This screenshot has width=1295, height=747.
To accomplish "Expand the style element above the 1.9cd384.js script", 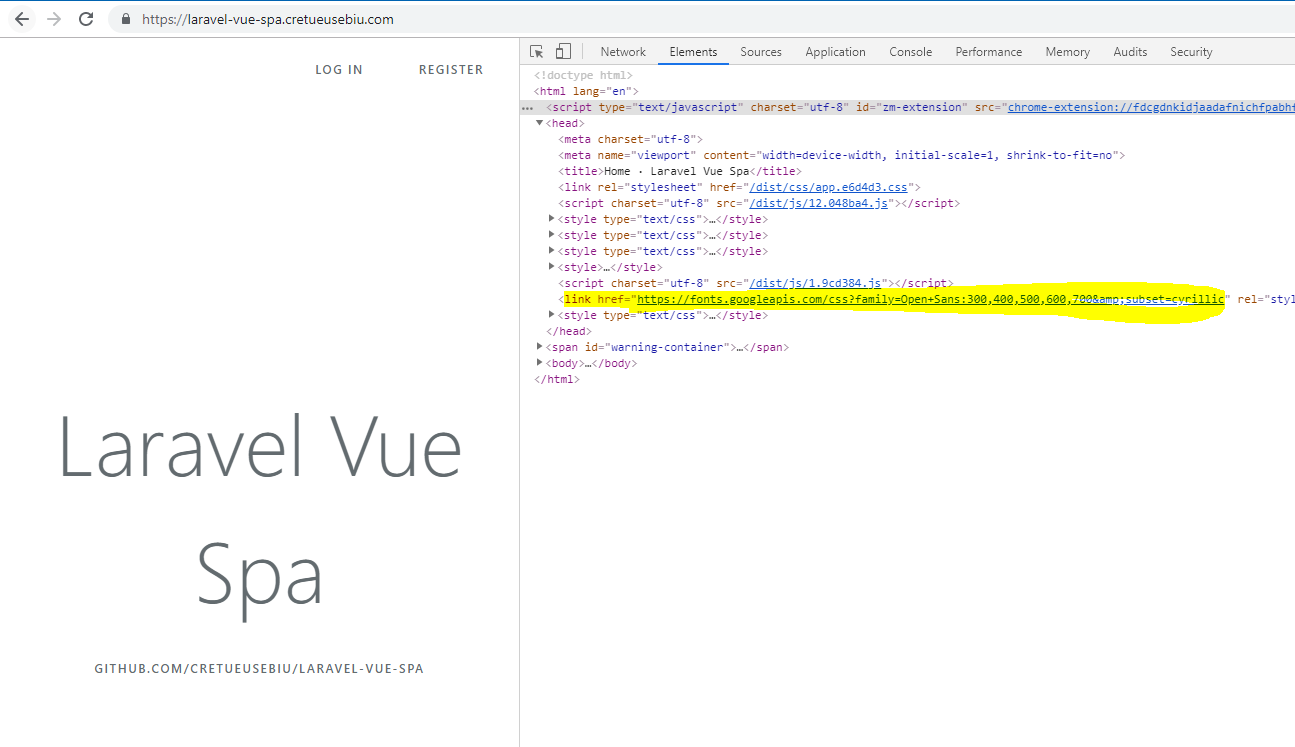I will (551, 266).
